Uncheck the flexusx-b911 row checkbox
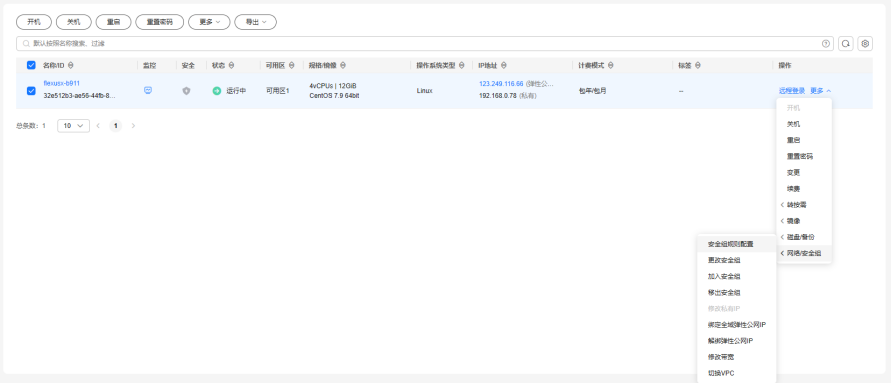Viewport: 891px width, 383px height. click(x=31, y=91)
